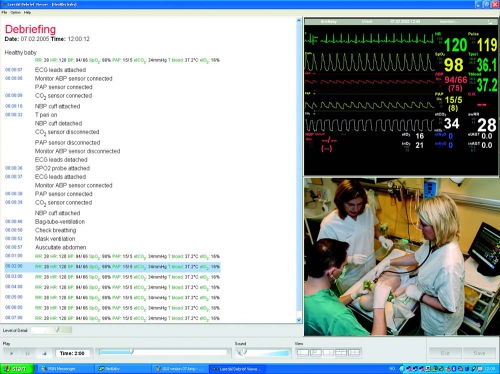
Task: Click the SpO2 value 98 on the monitor
Action: (454, 64)
